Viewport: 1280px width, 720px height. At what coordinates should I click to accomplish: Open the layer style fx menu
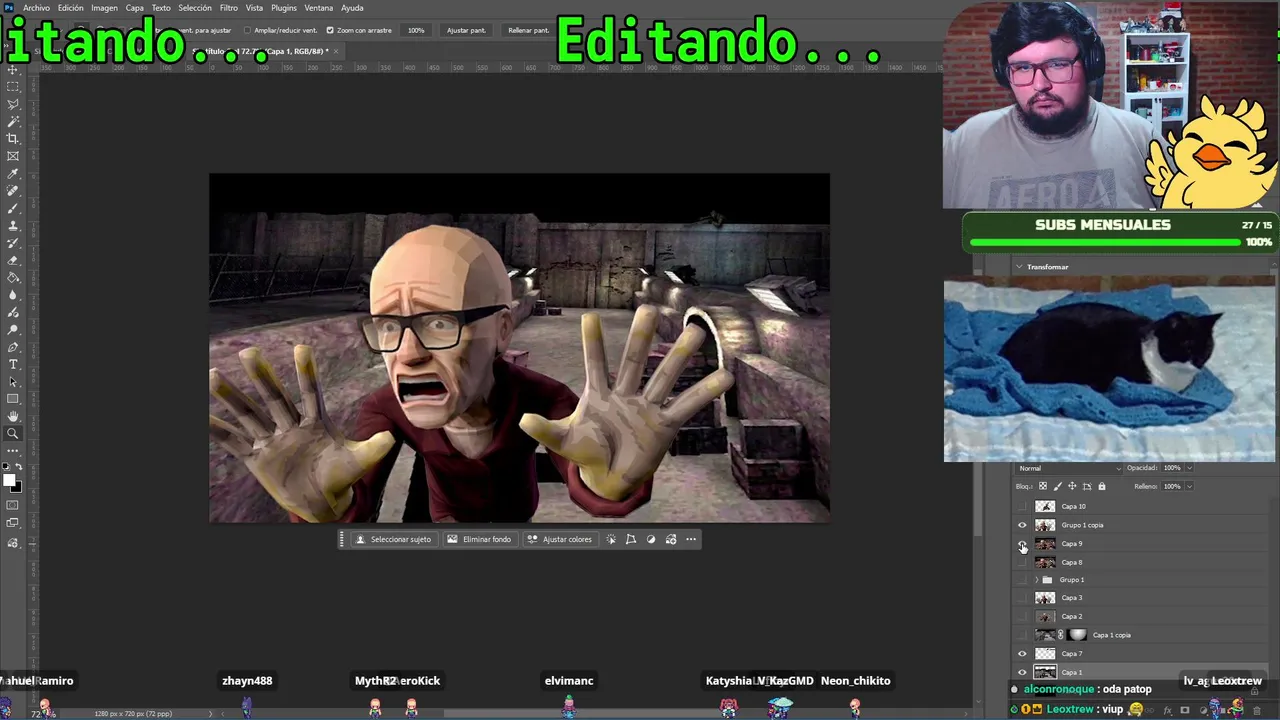click(1168, 711)
